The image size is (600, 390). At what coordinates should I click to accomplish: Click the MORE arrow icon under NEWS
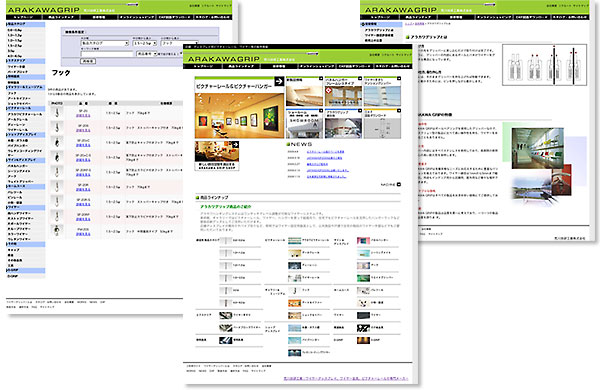pyautogui.click(x=399, y=184)
